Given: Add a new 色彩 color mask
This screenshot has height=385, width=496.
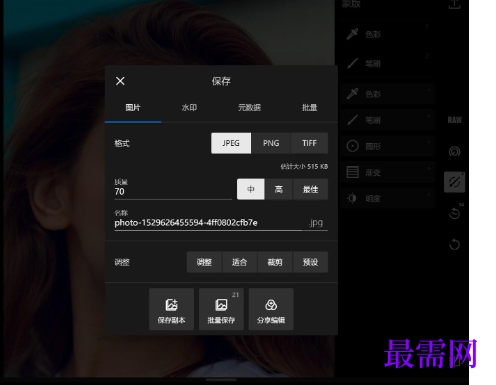Looking at the screenshot, I should pos(388,94).
